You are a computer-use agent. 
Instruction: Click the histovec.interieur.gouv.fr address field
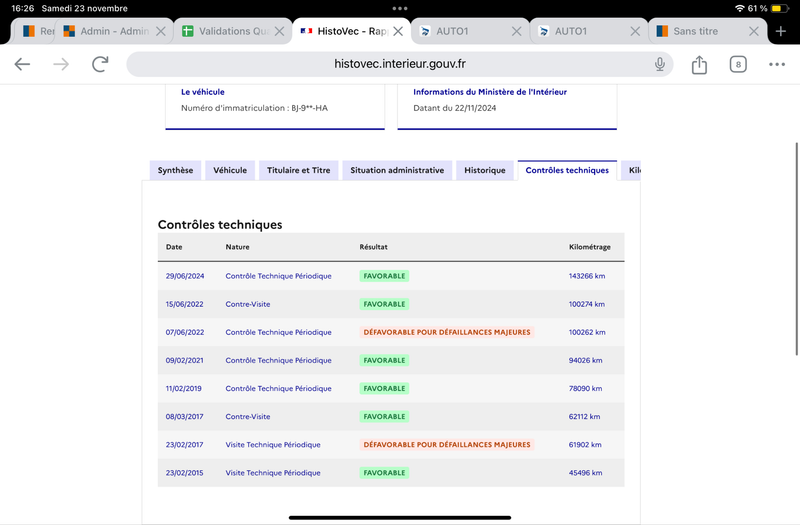(399, 64)
